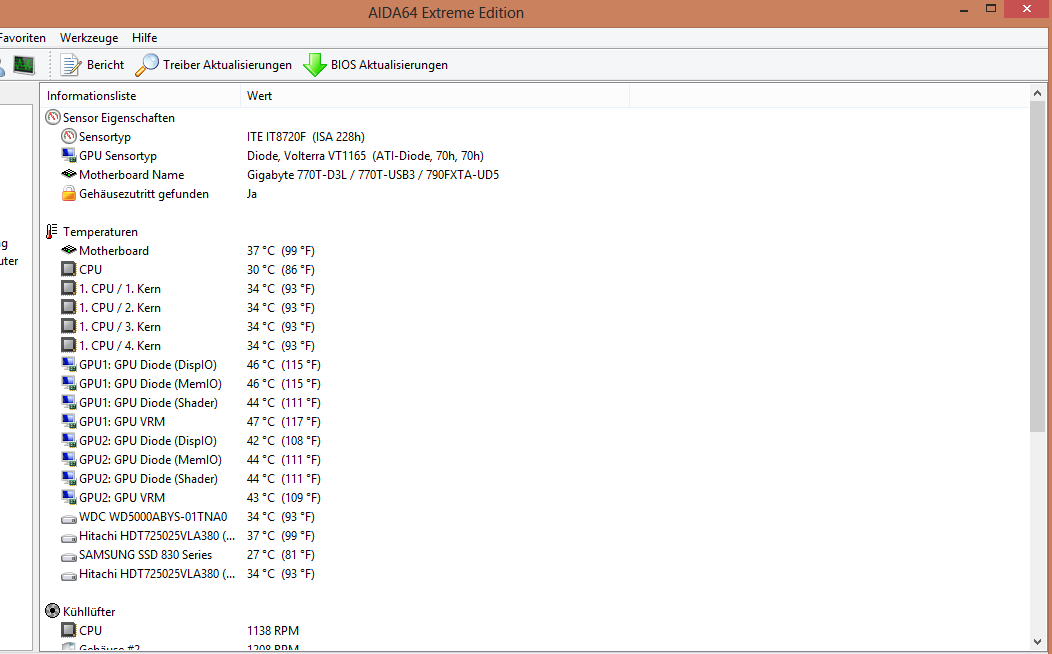Select the WDC drive 34 °C (93 °F) value
The height and width of the screenshot is (654, 1052).
pos(280,516)
